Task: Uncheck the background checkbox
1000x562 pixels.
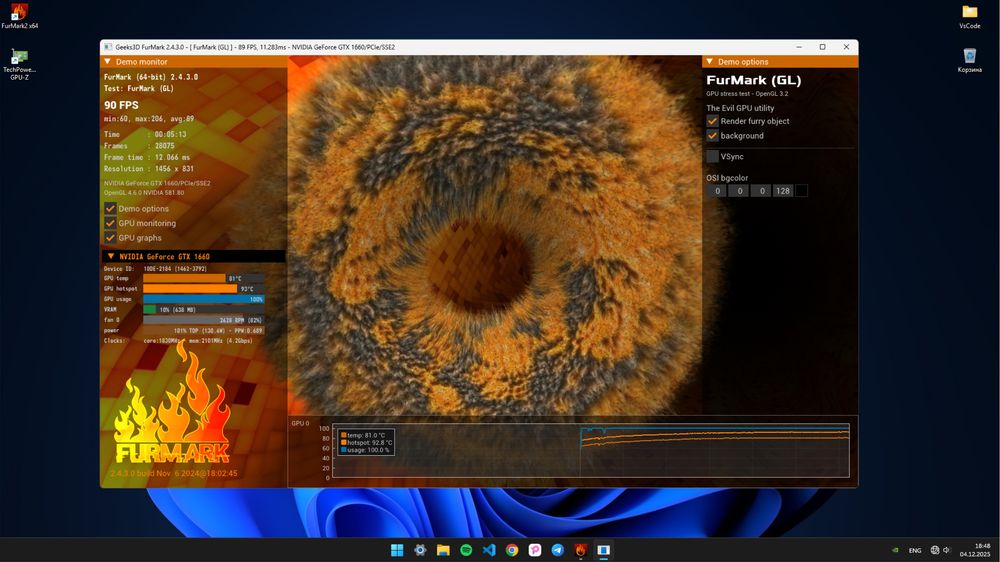Action: click(x=713, y=135)
